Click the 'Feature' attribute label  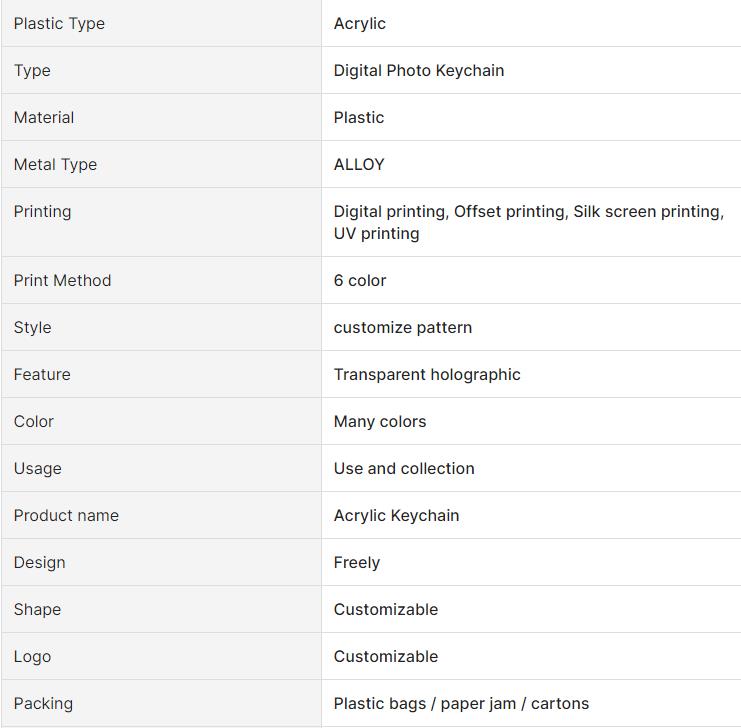[42, 374]
